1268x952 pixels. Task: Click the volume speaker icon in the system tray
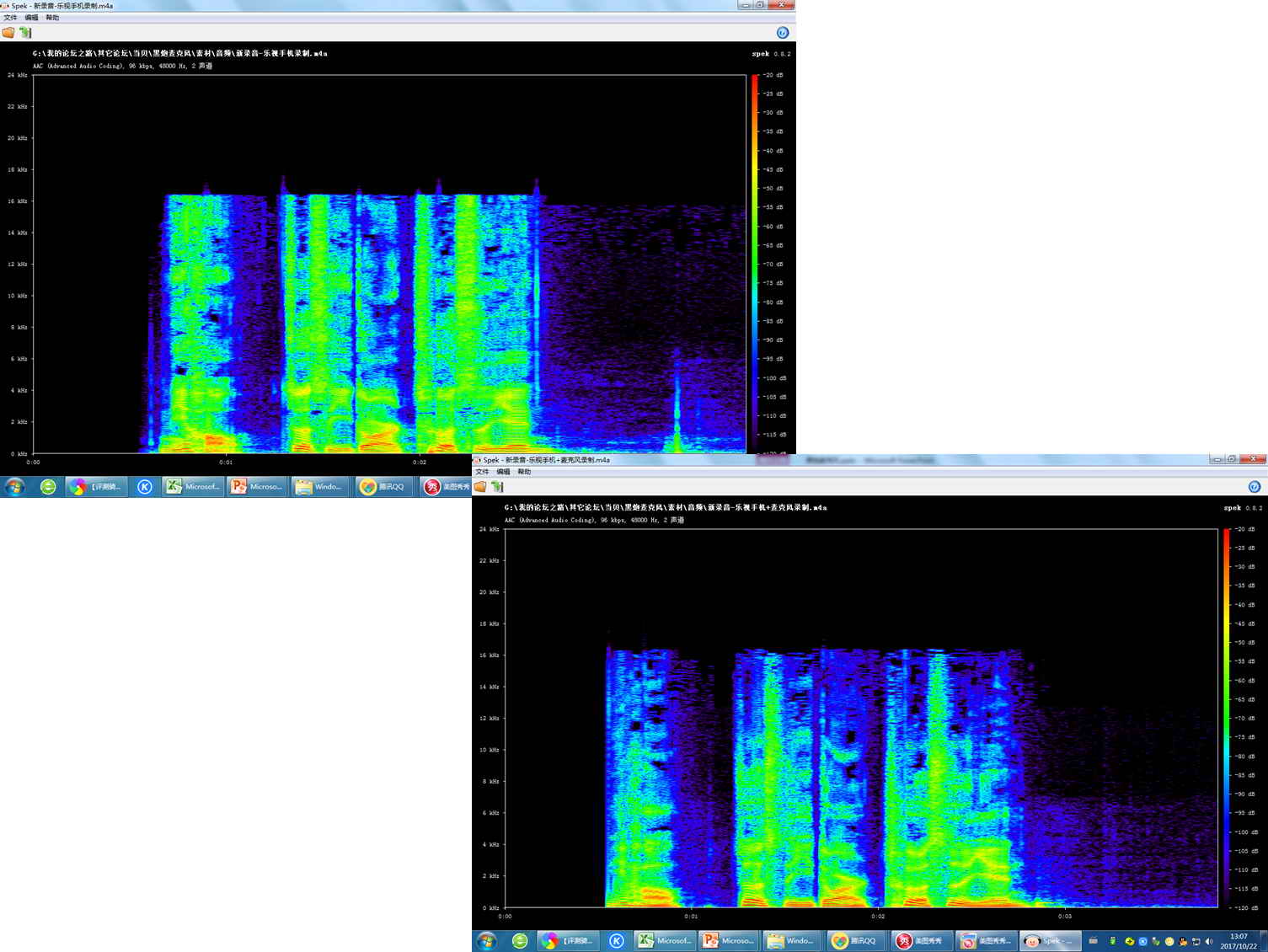click(x=1209, y=941)
